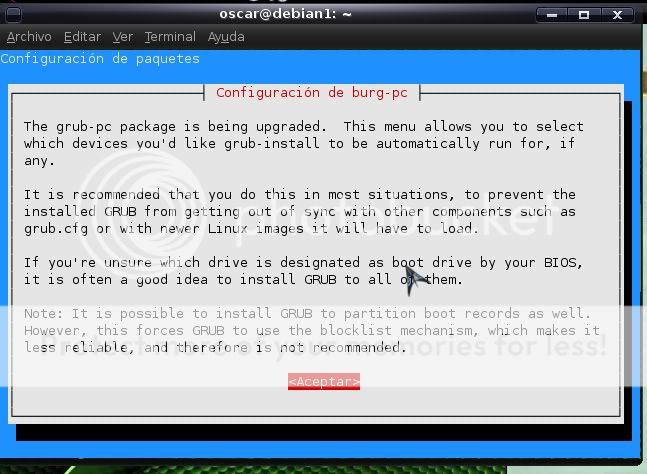Click the line starting 'However, this forces GRUB'
Image resolution: width=647 pixels, height=474 pixels.
click(312, 330)
